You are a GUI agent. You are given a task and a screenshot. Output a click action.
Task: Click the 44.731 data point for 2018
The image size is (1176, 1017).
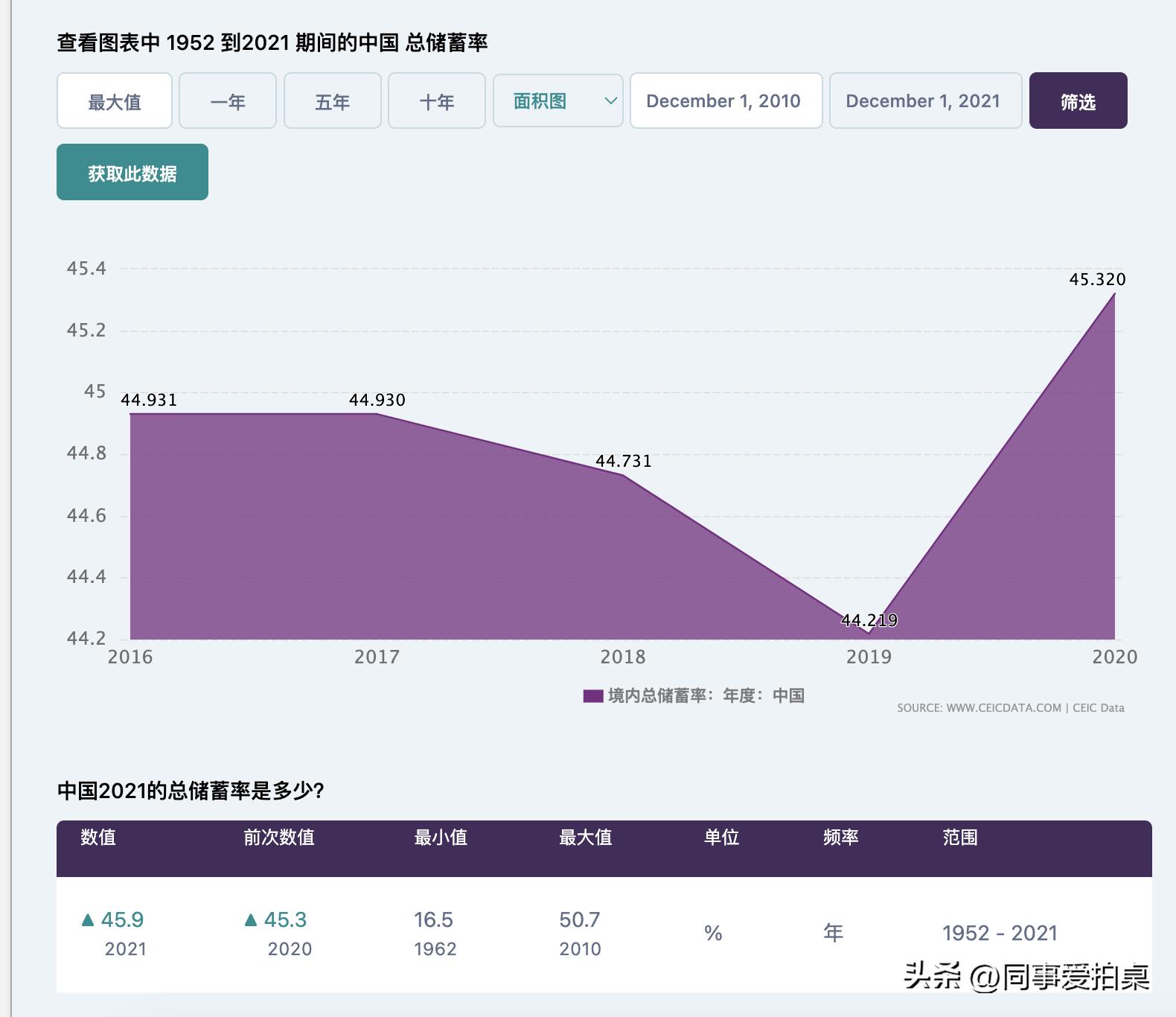click(x=623, y=475)
